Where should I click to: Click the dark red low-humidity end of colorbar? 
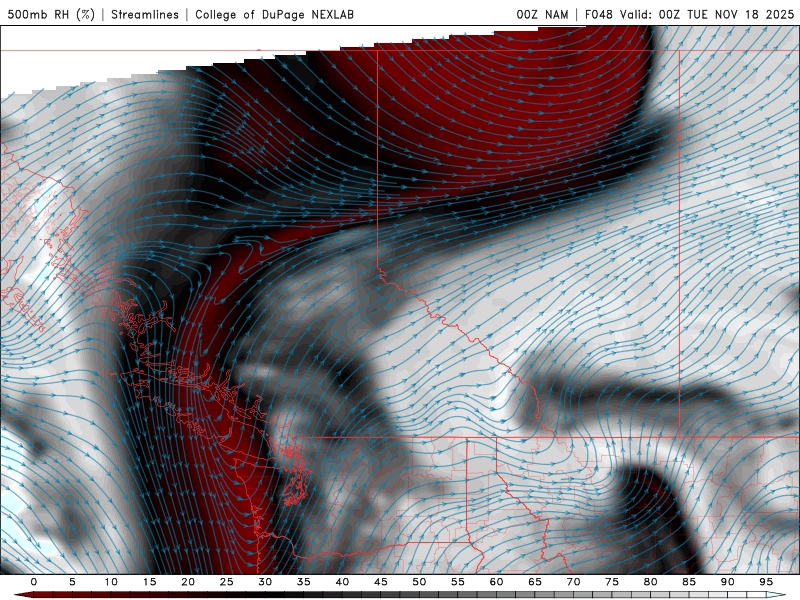coord(23,595)
